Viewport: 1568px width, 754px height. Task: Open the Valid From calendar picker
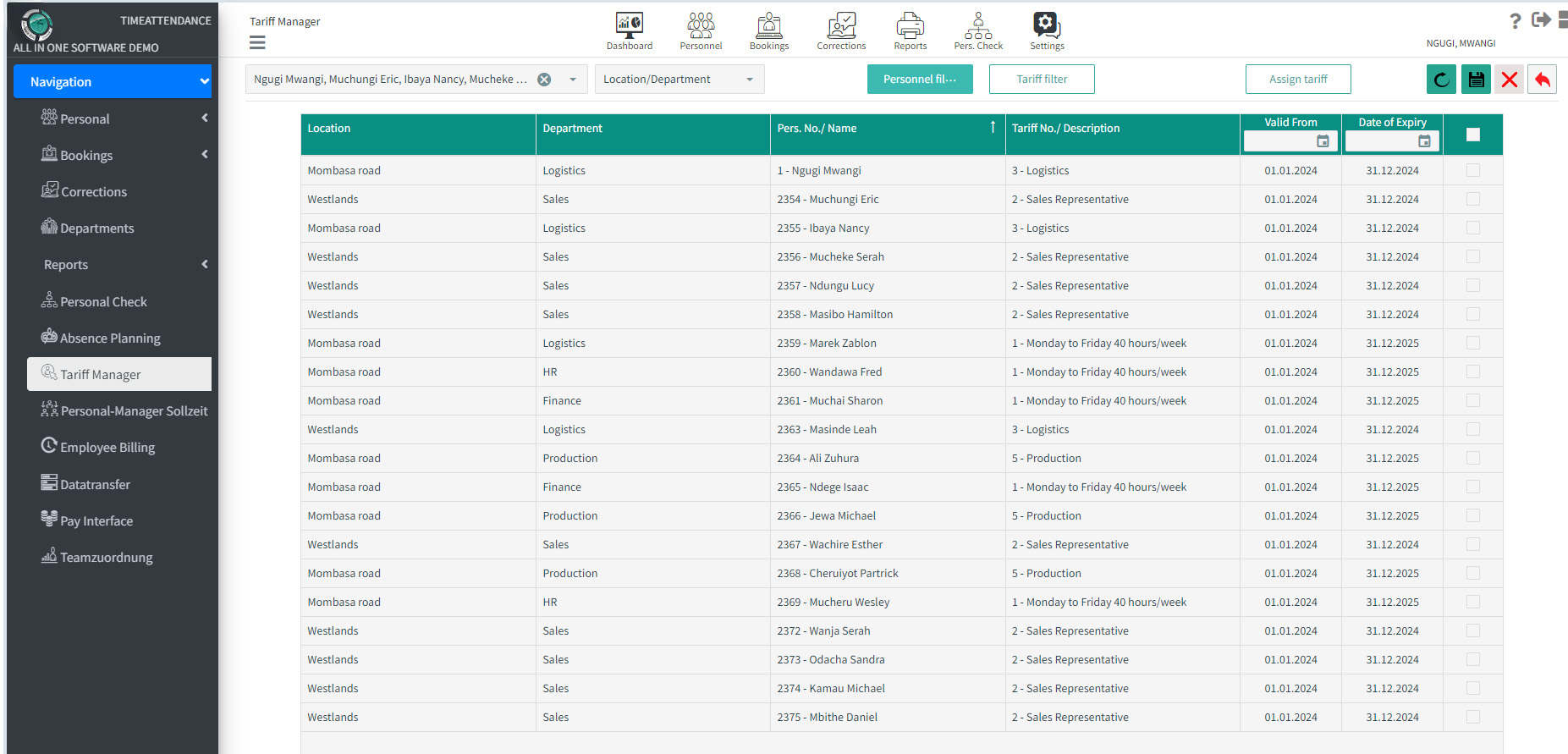coord(1323,141)
